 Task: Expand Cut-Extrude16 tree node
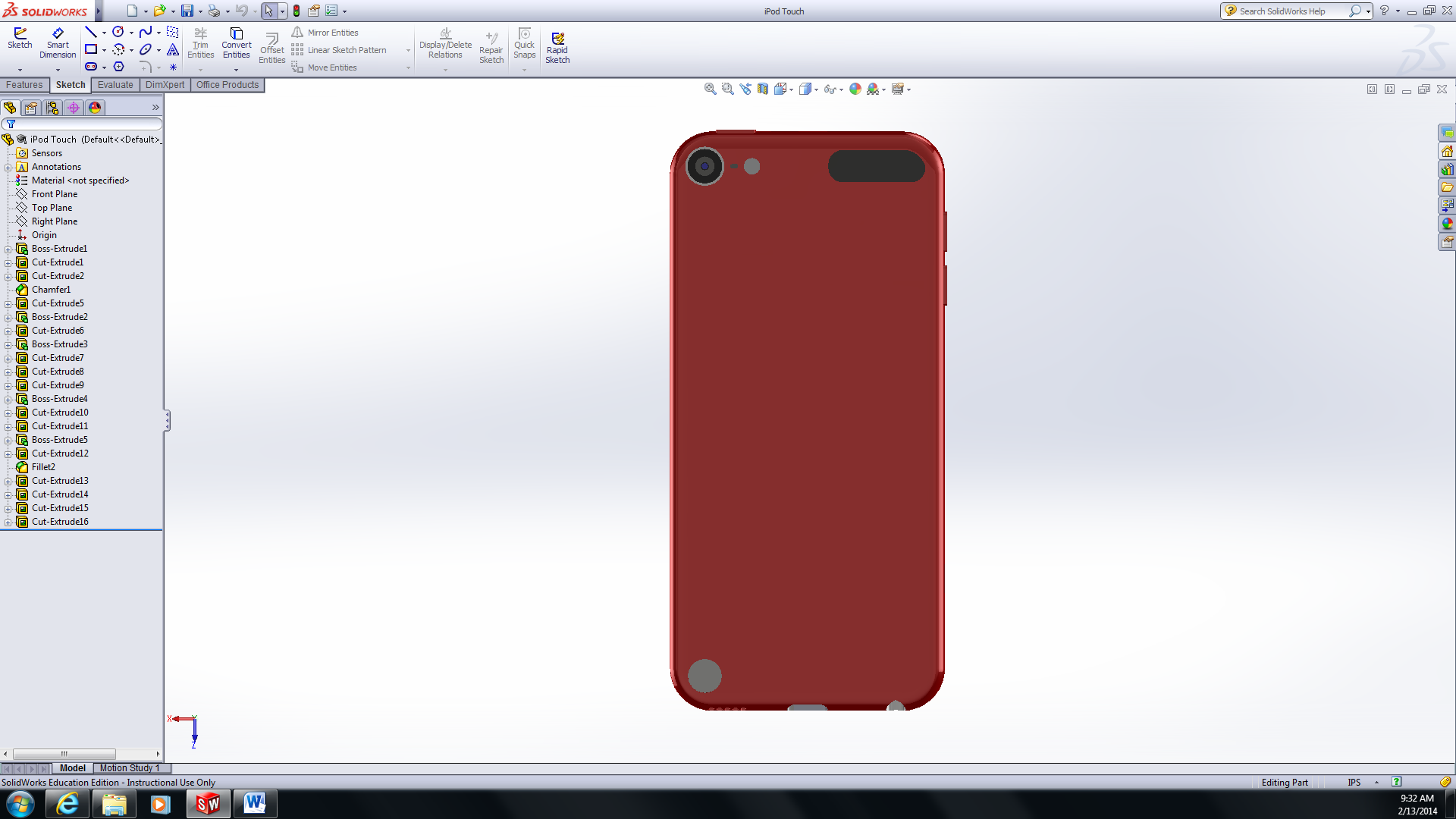click(x=8, y=522)
